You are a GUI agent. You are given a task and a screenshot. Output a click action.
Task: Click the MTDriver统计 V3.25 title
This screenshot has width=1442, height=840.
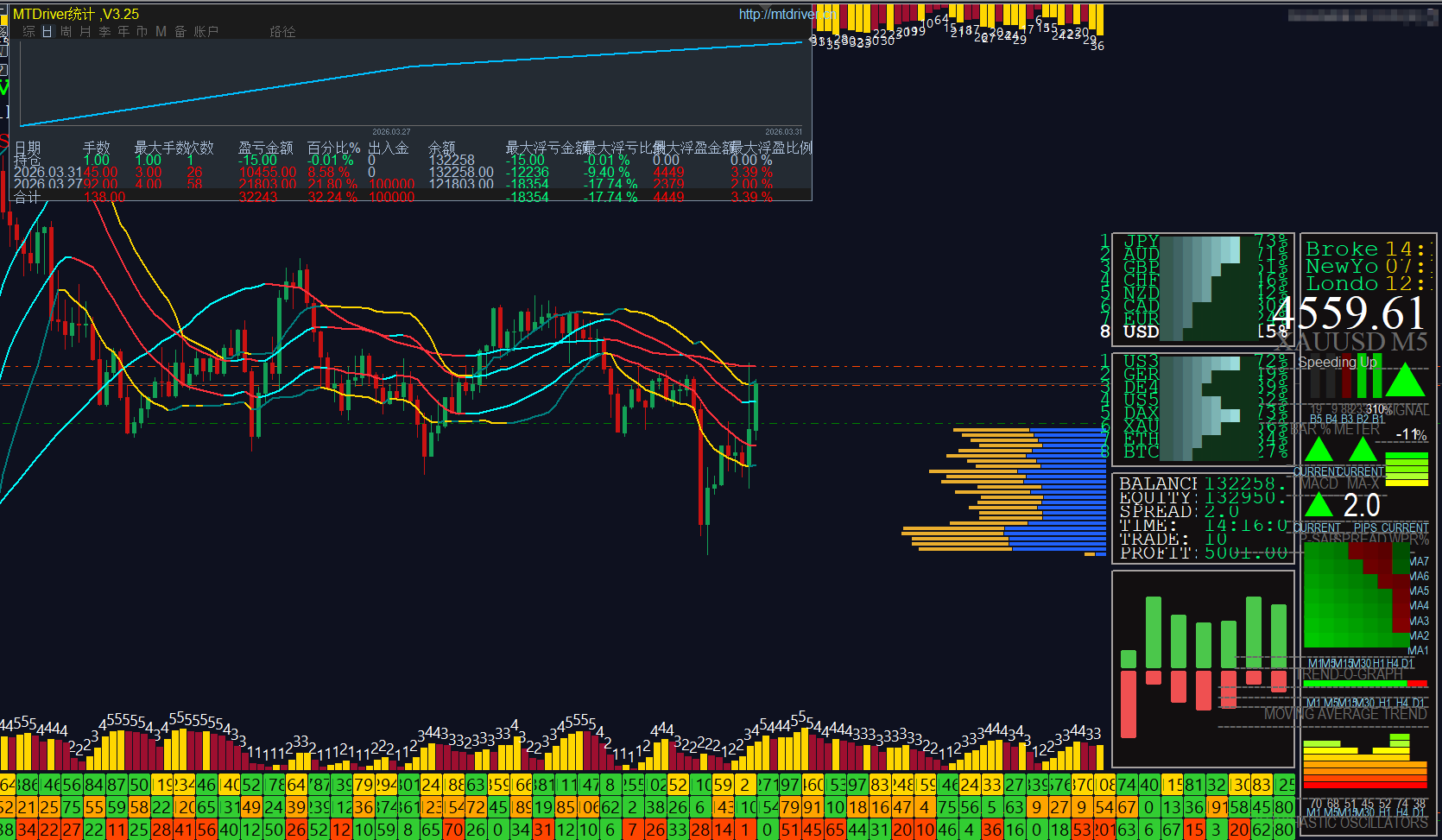(x=76, y=15)
